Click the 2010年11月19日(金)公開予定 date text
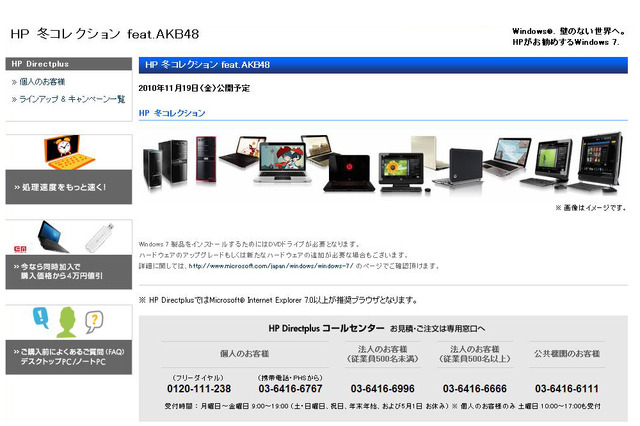The image size is (640, 426). point(194,88)
